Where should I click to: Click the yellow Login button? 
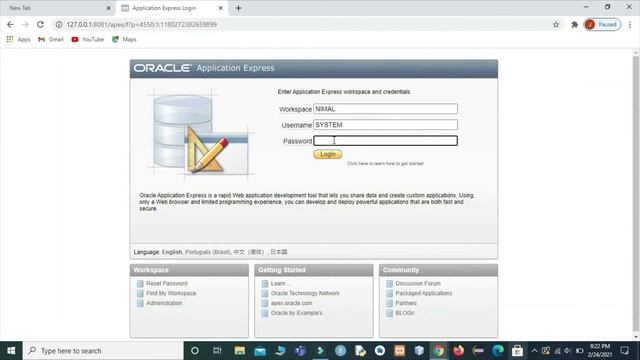[x=327, y=154]
